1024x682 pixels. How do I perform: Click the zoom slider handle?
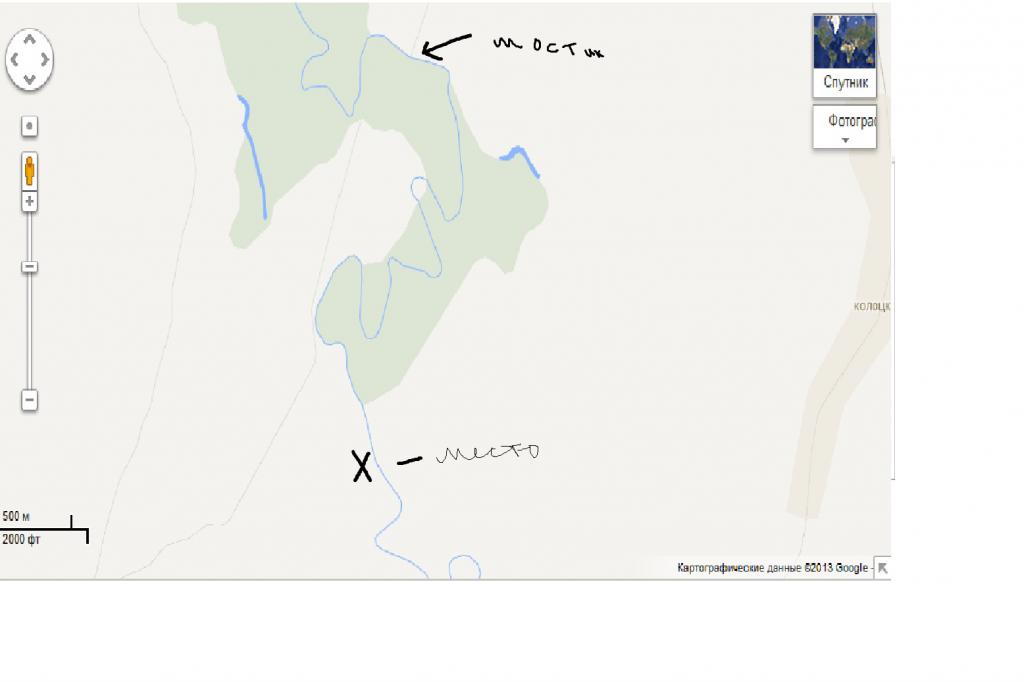[x=29, y=267]
